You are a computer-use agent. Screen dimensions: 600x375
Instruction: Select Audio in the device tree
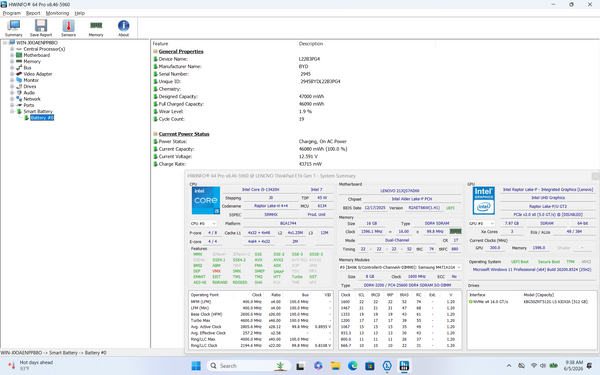[x=29, y=93]
